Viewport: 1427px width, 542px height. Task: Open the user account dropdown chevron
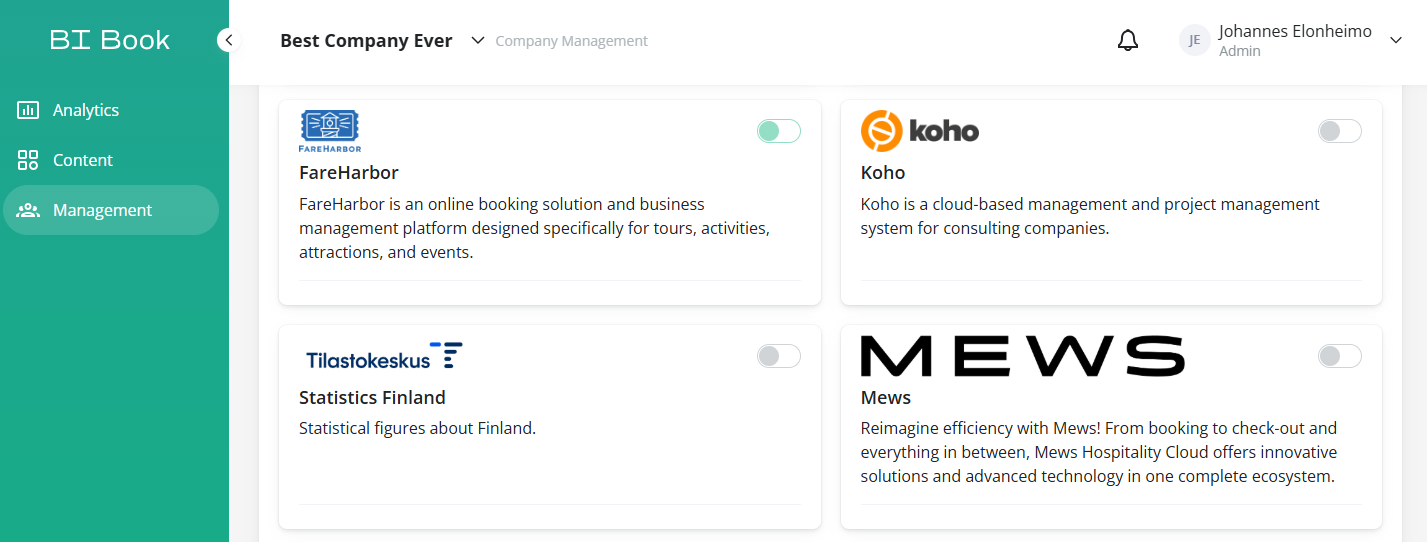pyautogui.click(x=1396, y=40)
